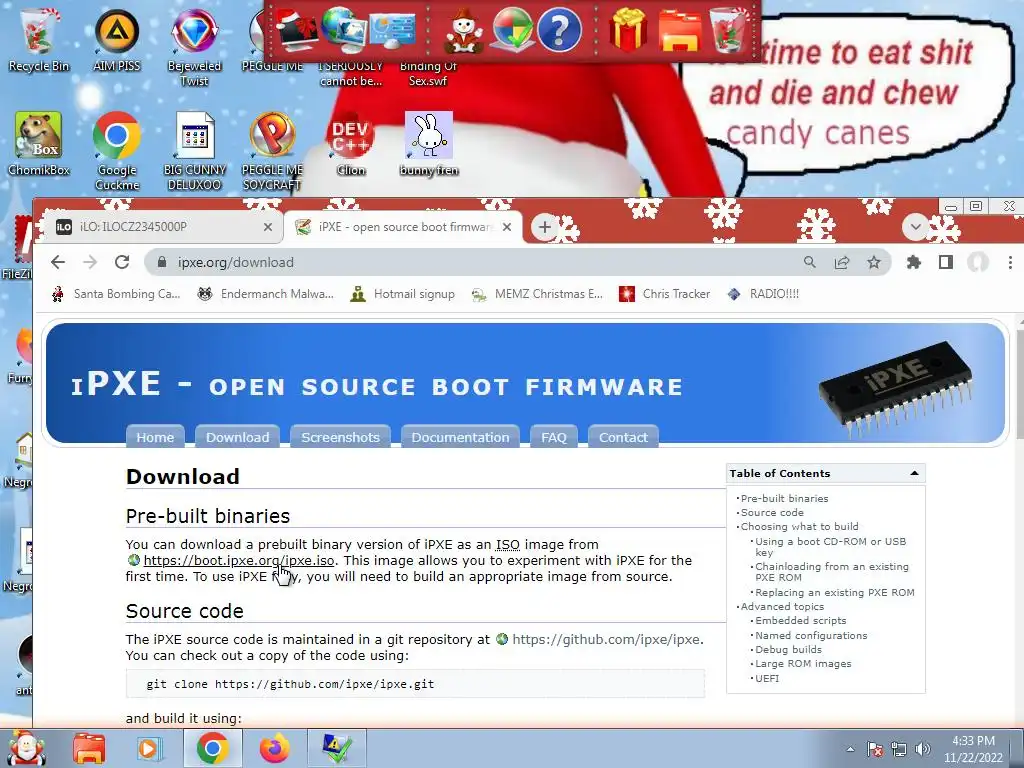
Task: Click the snowman icon in top dock
Action: [x=464, y=30]
